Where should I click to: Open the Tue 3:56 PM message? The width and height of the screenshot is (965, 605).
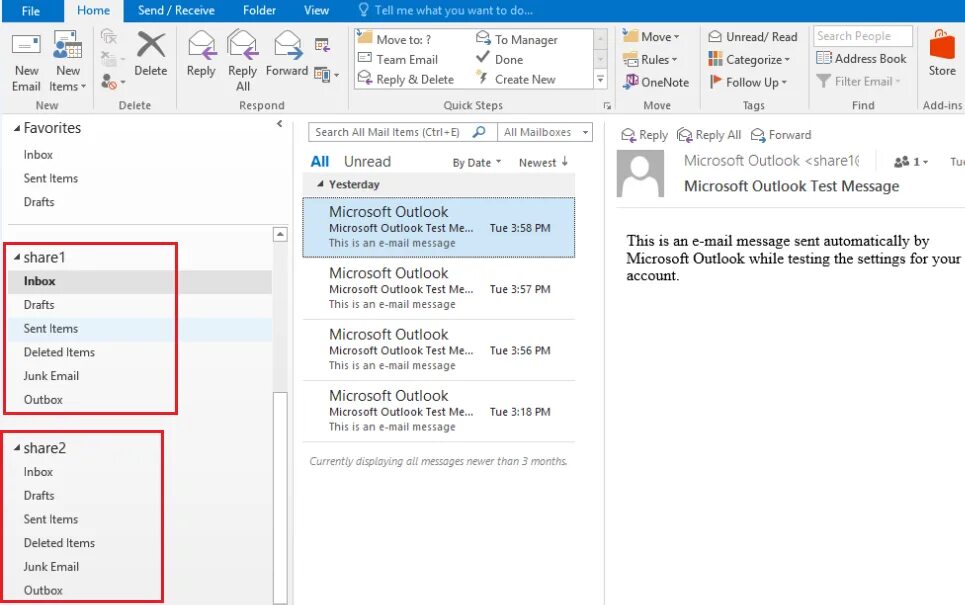(x=439, y=350)
